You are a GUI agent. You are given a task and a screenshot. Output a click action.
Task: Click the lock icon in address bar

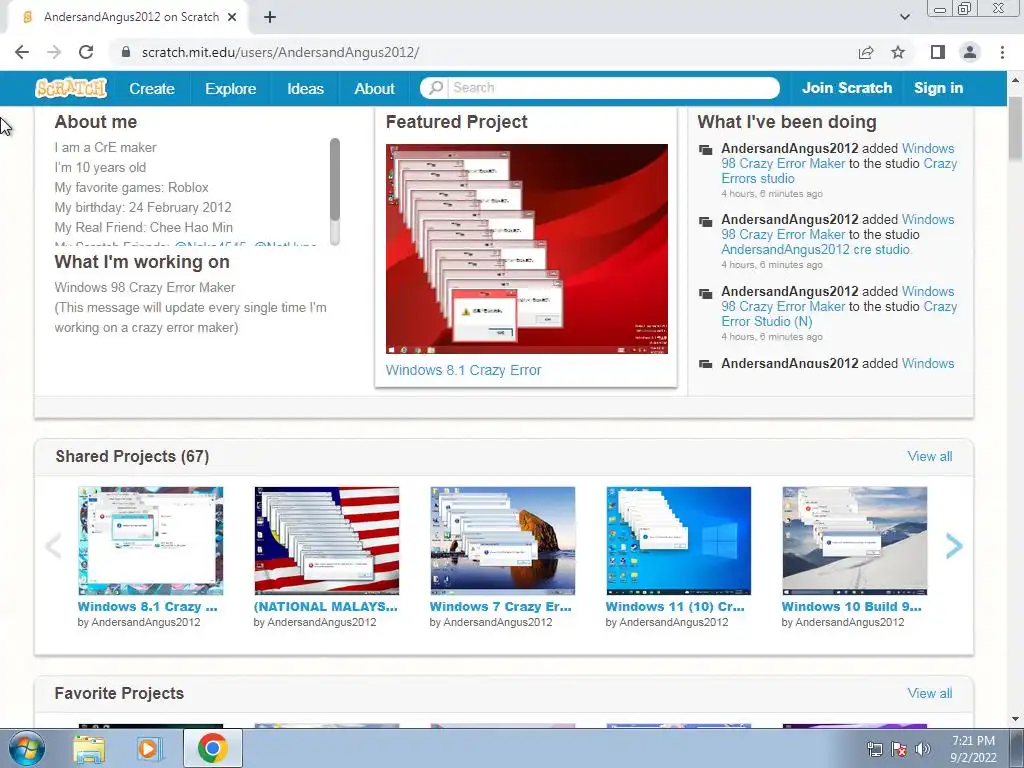tap(126, 52)
